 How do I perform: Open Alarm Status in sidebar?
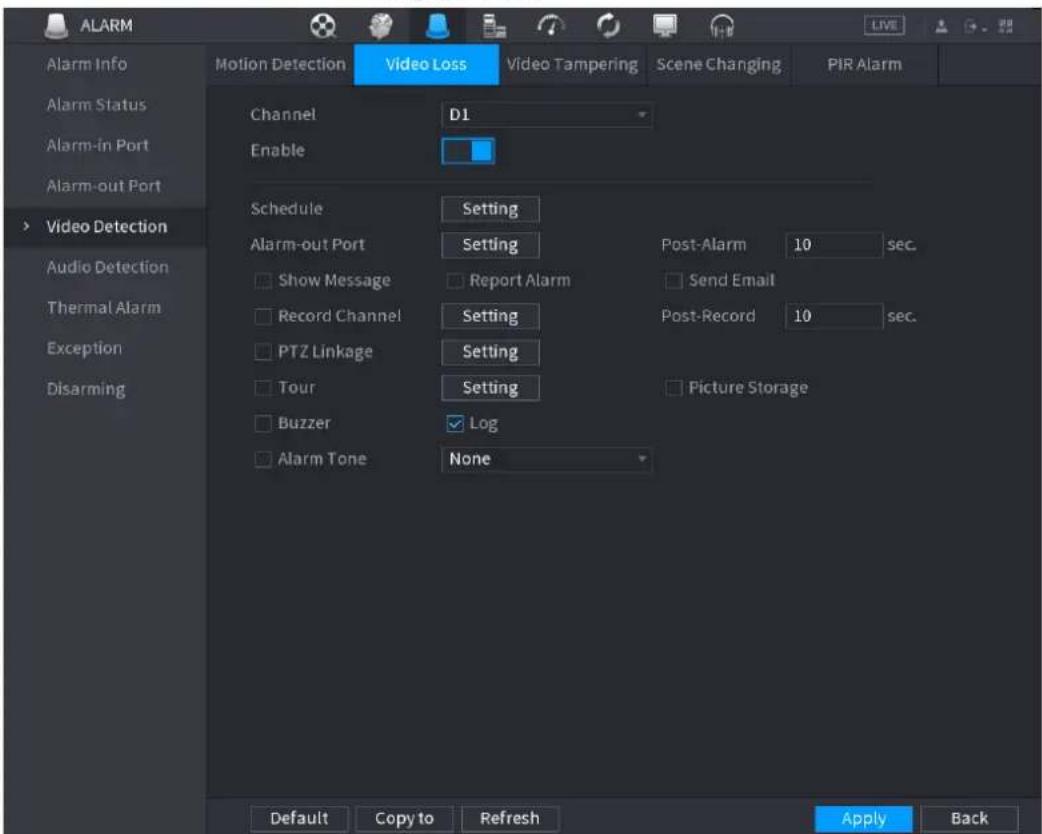click(96, 105)
